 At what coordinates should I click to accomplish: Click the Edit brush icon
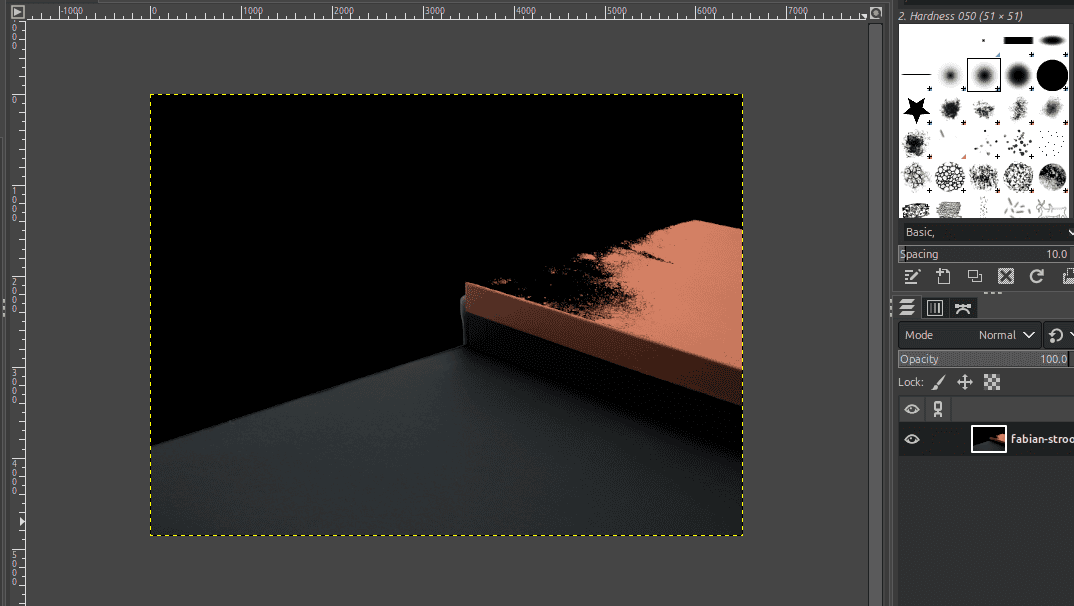[912, 277]
